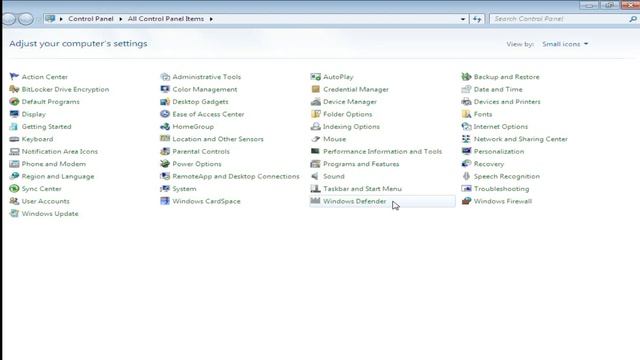Click the BitLocker Drive Encryption icon
This screenshot has width=640, height=360.
[x=14, y=89]
